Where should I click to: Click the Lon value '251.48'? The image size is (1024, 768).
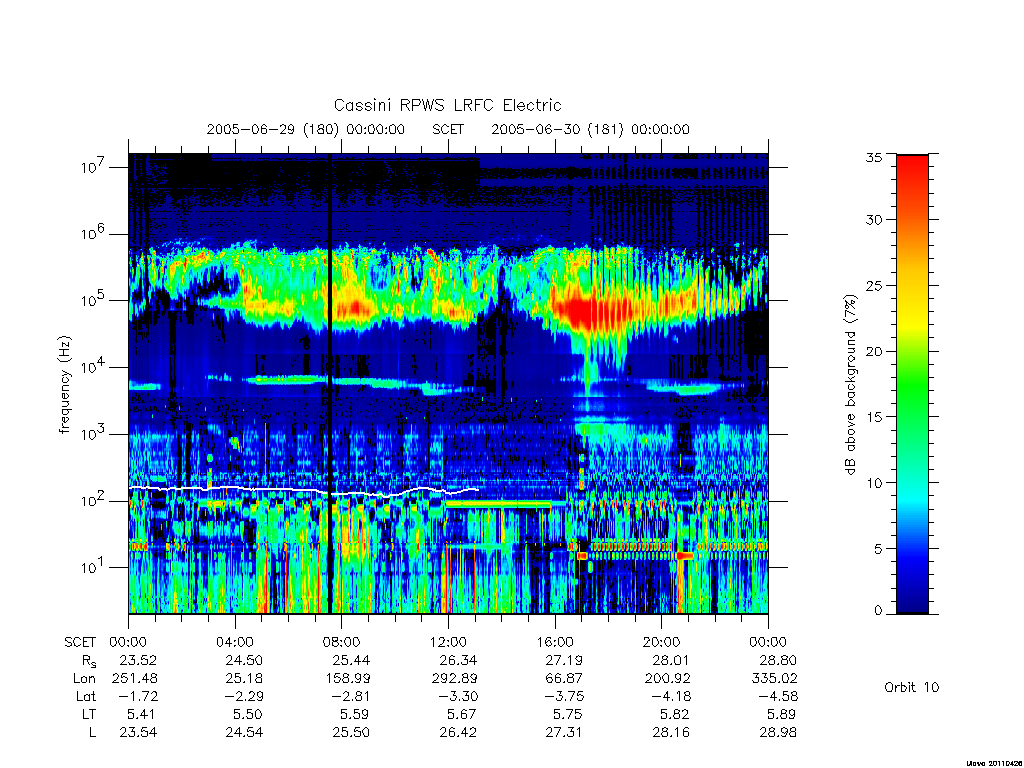135,678
